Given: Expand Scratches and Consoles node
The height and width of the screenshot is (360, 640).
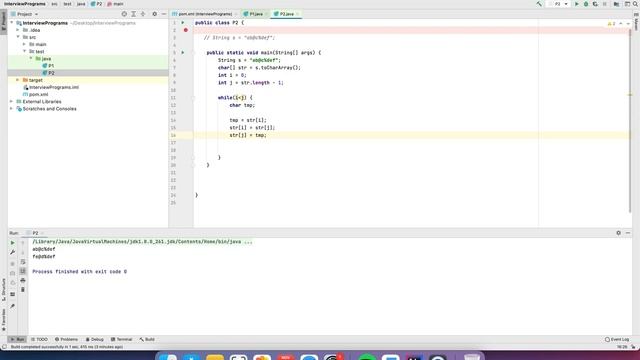Looking at the screenshot, I should [x=12, y=109].
